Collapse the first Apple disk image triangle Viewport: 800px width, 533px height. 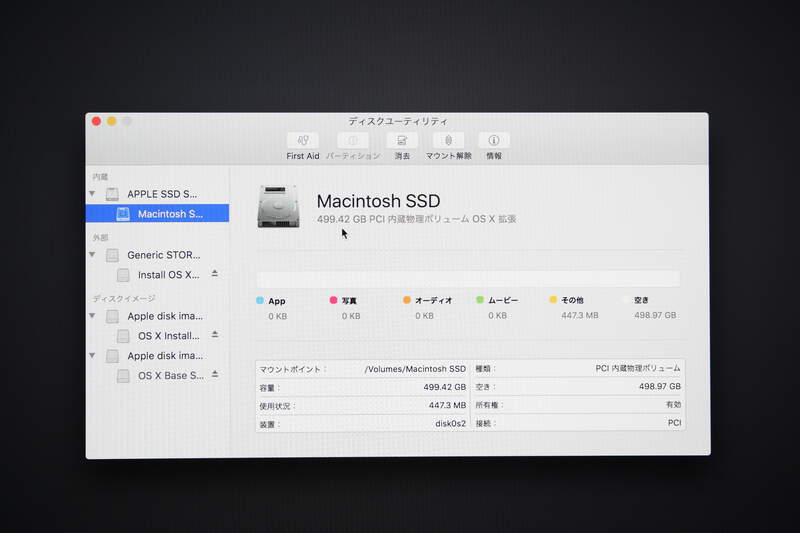[93, 316]
